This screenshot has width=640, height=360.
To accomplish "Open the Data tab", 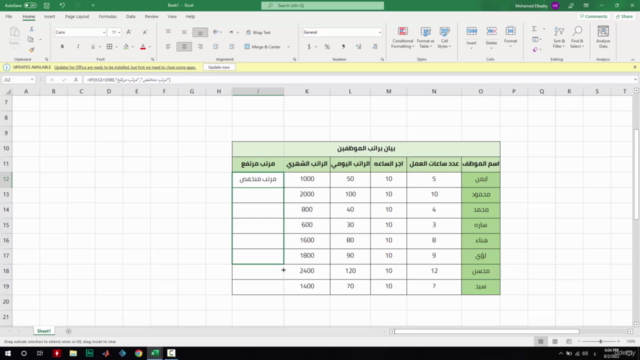I will coord(131,16).
